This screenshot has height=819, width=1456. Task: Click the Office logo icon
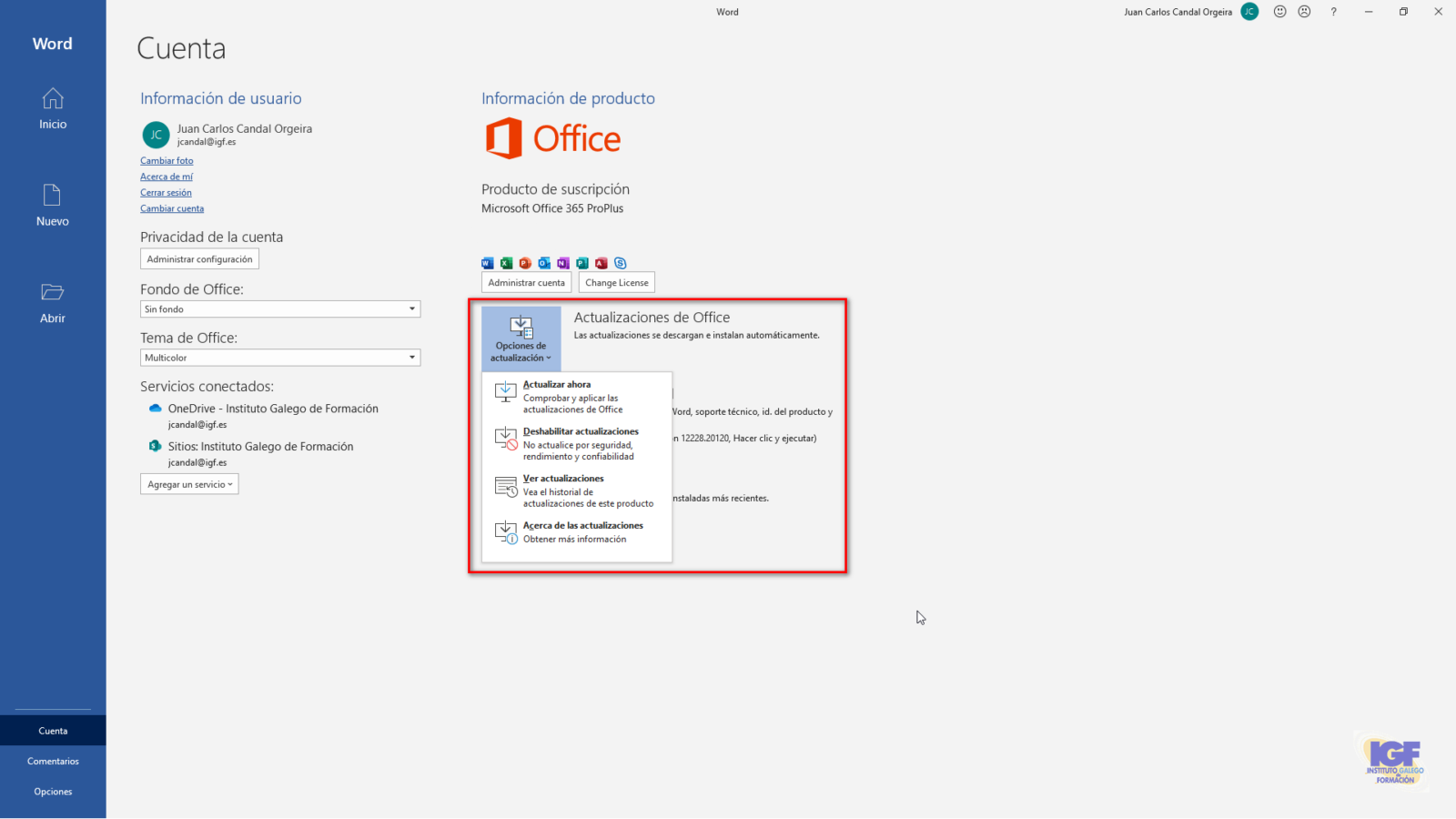click(x=503, y=138)
